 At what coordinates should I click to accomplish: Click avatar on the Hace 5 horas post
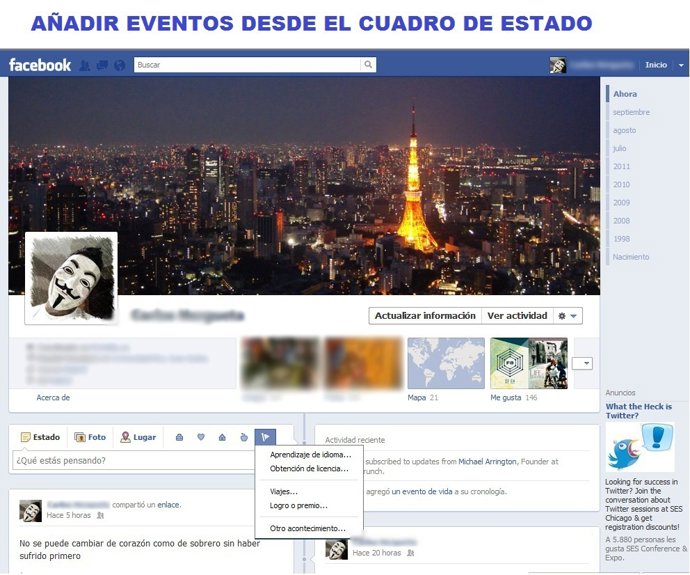tap(30, 510)
